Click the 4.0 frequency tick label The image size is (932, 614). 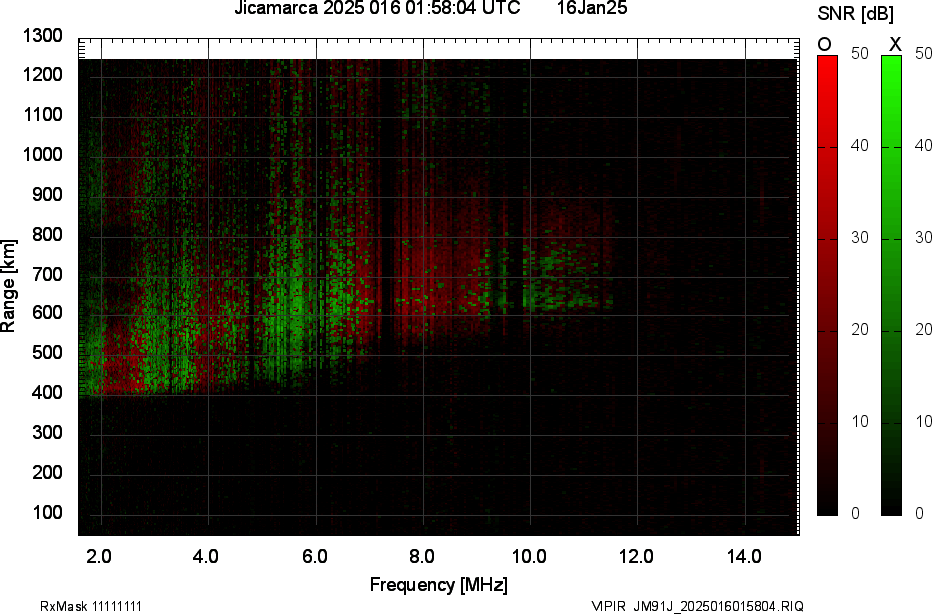[206, 556]
